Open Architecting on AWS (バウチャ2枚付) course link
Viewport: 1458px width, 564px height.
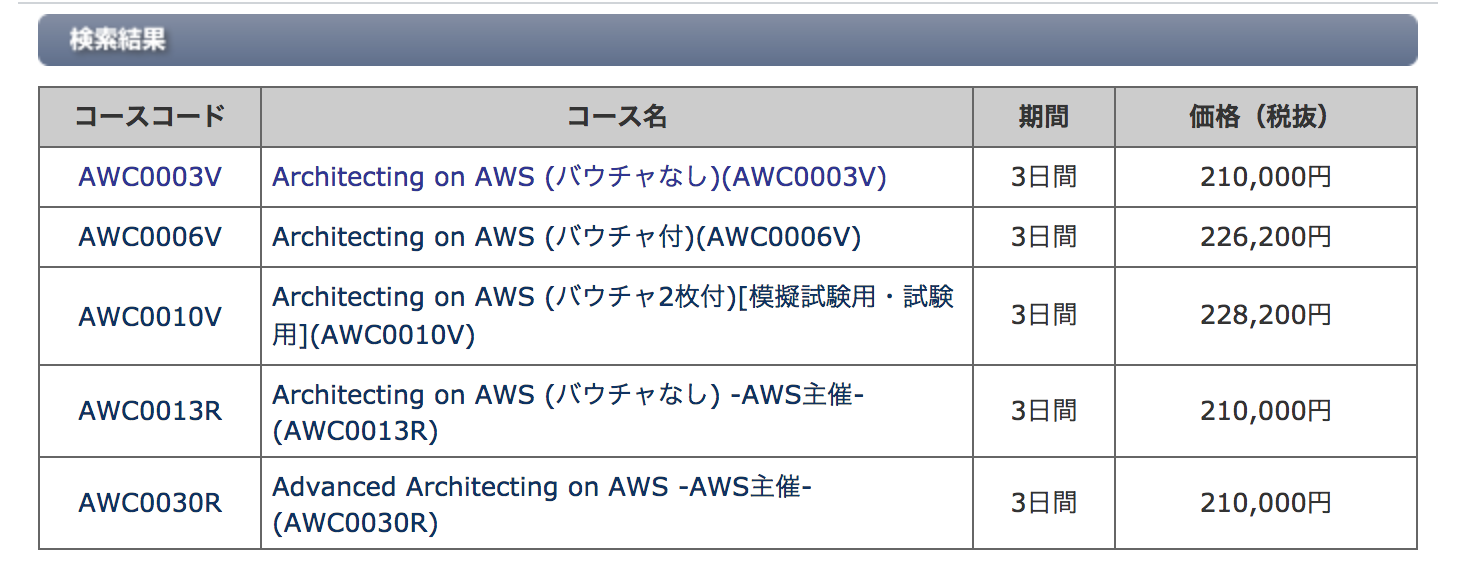pos(613,316)
